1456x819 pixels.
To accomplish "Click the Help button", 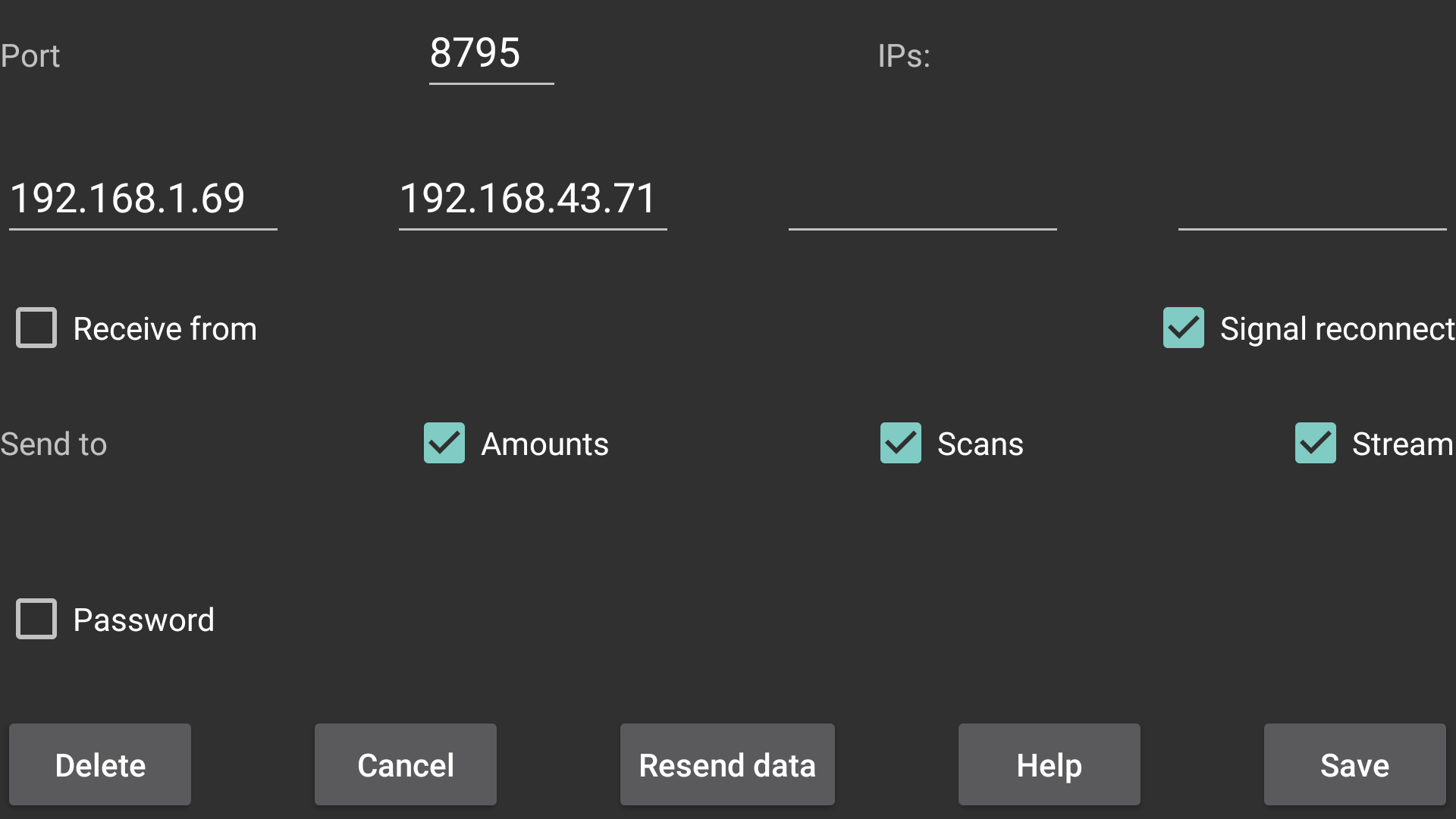I will [x=1049, y=764].
